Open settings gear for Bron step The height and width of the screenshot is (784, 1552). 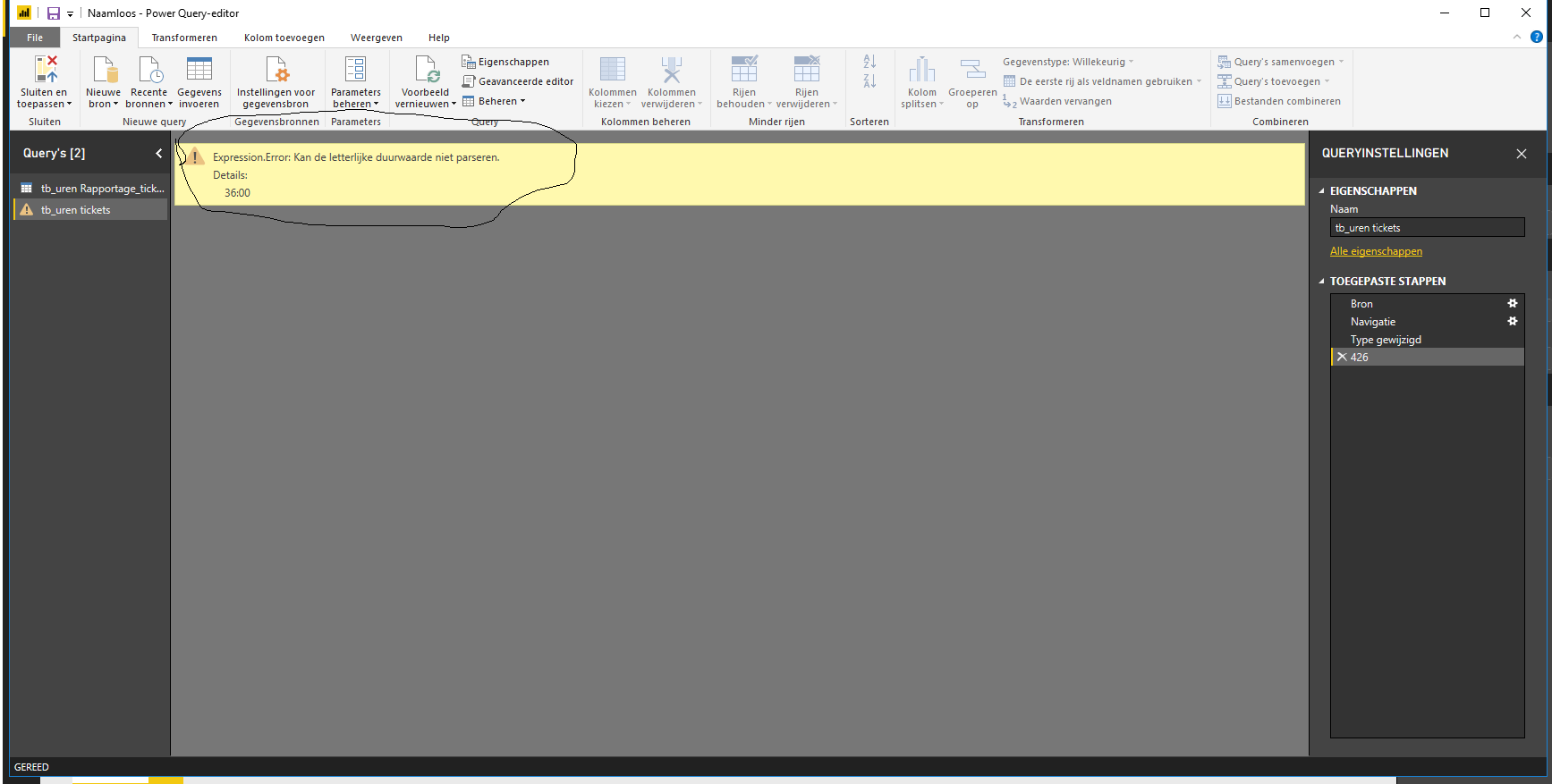(x=1513, y=304)
